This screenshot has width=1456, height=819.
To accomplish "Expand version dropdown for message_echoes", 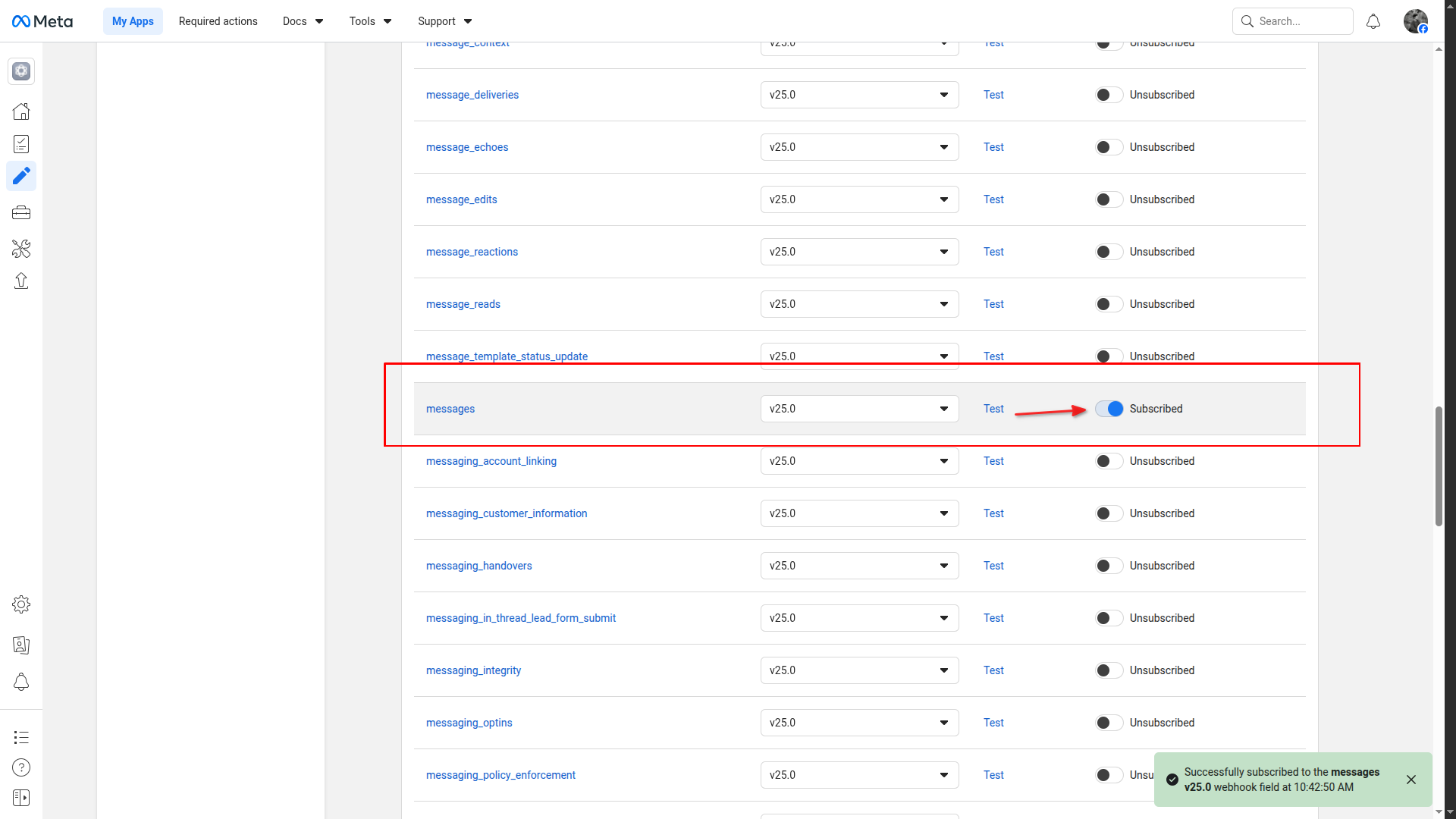I will [x=859, y=147].
